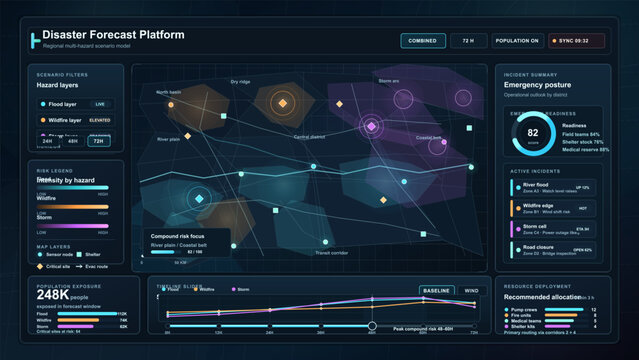Click the Storm arc map label
The height and width of the screenshot is (360, 639).
pos(389,81)
